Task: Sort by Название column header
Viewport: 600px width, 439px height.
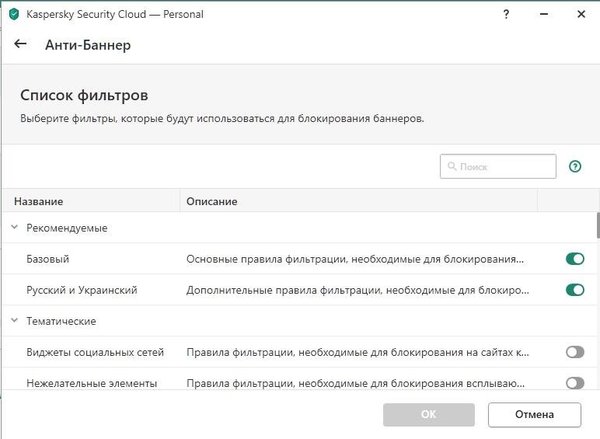Action: click(x=47, y=201)
